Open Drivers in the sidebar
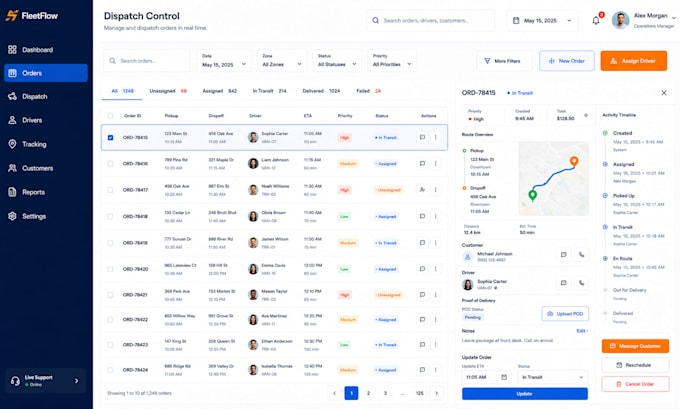 46,120
